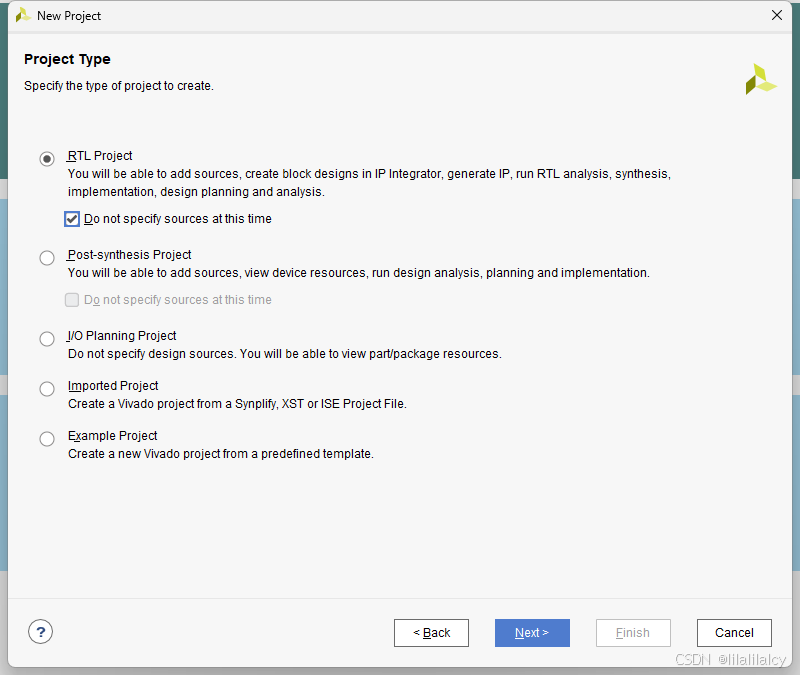Click the predefined template description text
The image size is (800, 675).
point(221,454)
